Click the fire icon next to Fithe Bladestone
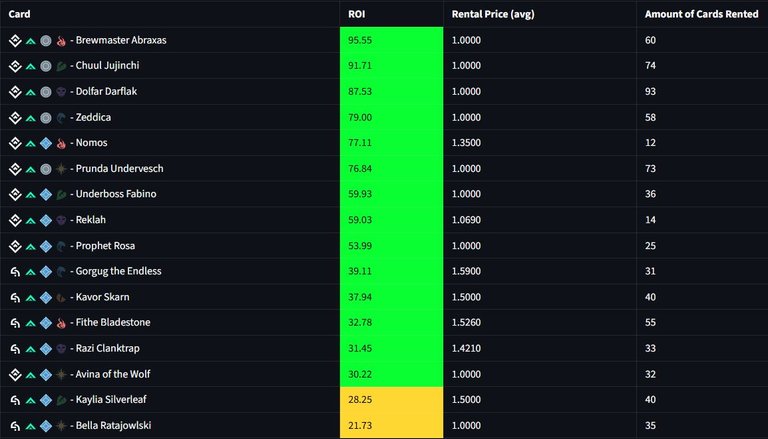This screenshot has width=768, height=439. coord(61,323)
